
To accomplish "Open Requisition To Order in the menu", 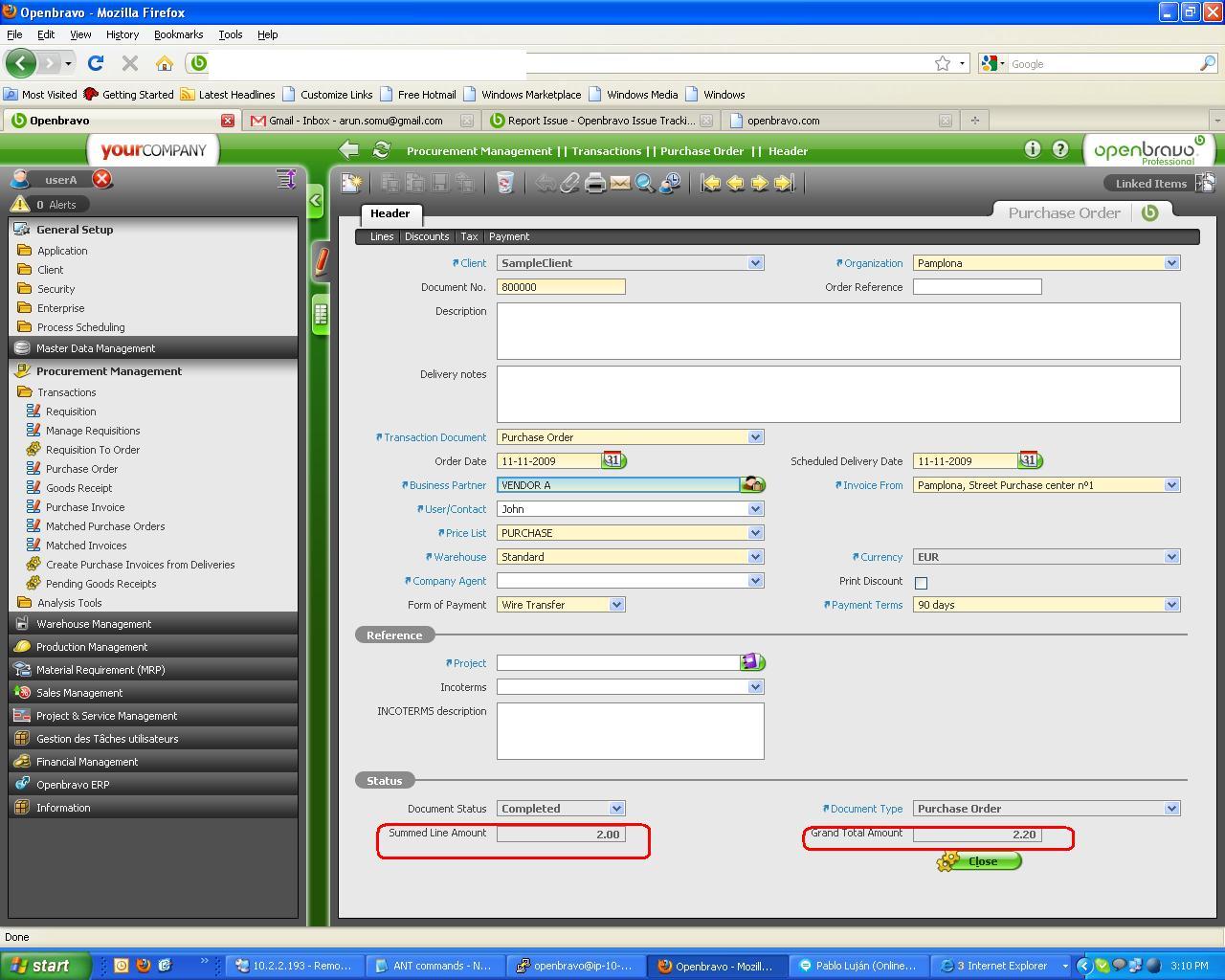I will click(x=93, y=450).
